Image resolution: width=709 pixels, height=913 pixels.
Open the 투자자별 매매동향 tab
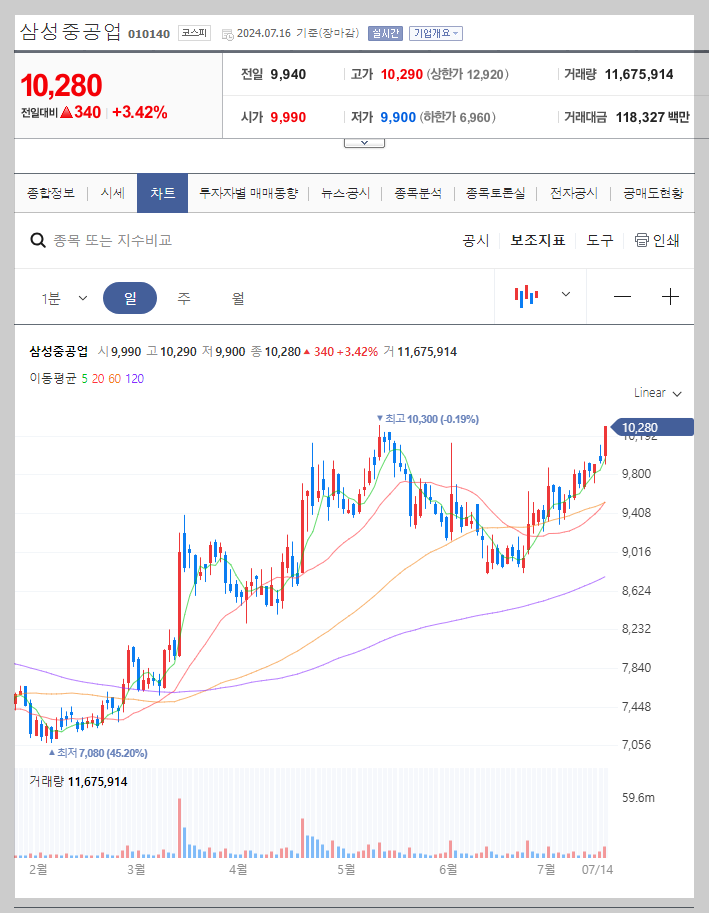click(x=249, y=193)
